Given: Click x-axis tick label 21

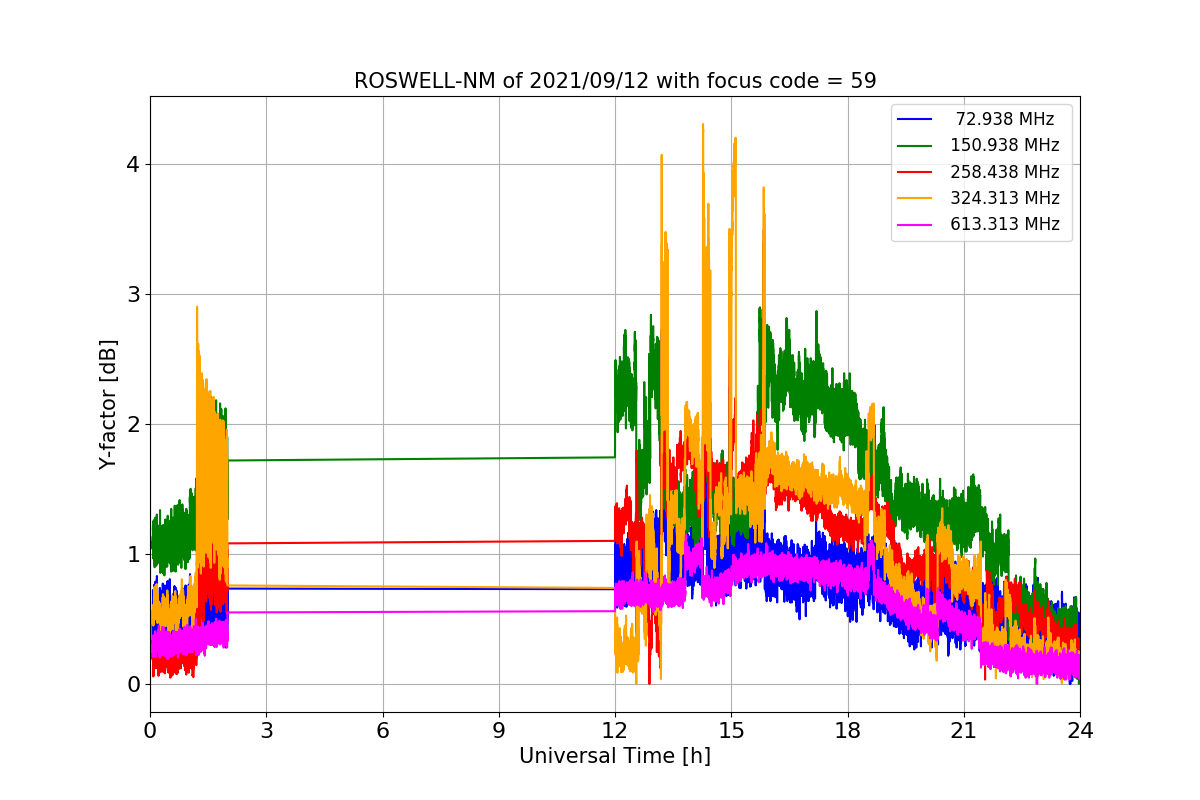Looking at the screenshot, I should tap(964, 730).
